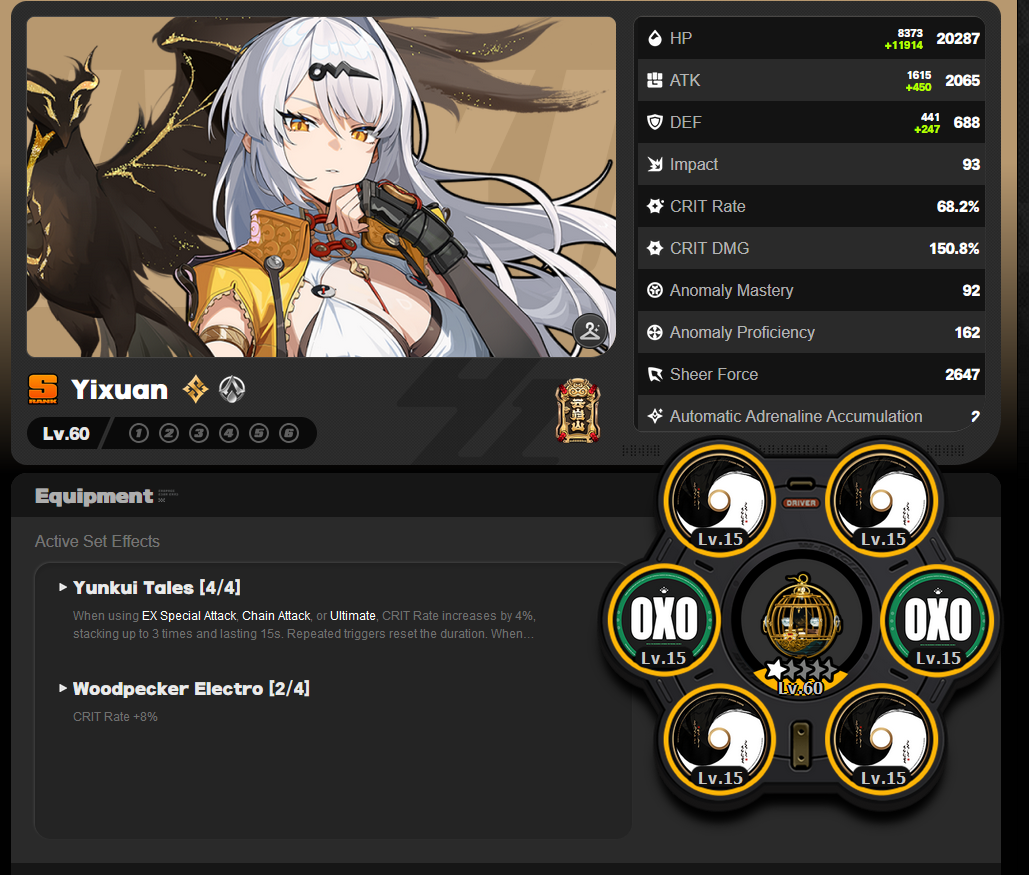1029x875 pixels.
Task: Click the Automatic Adrenaline Accumulation icon
Action: coord(654,416)
